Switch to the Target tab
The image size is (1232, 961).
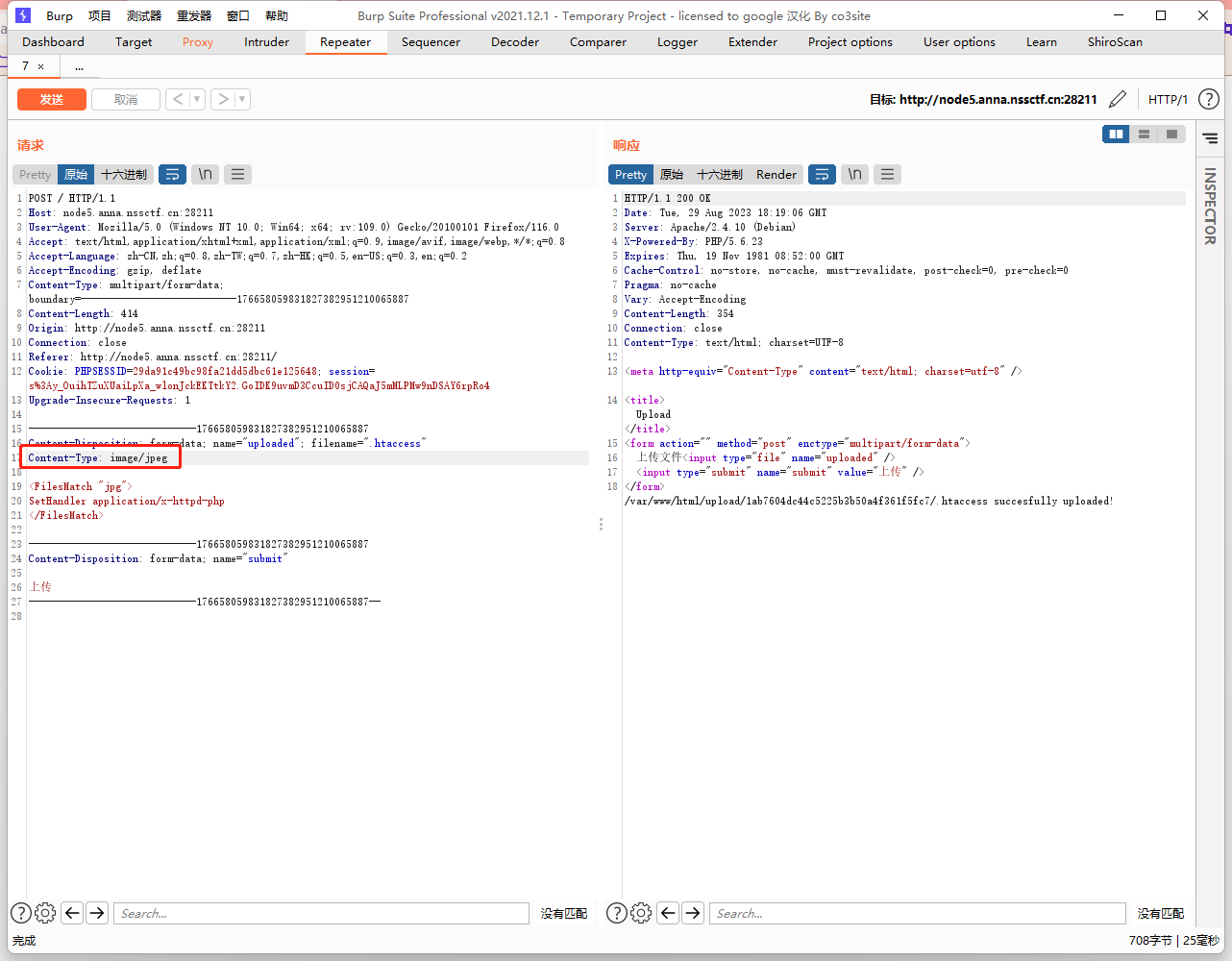134,41
